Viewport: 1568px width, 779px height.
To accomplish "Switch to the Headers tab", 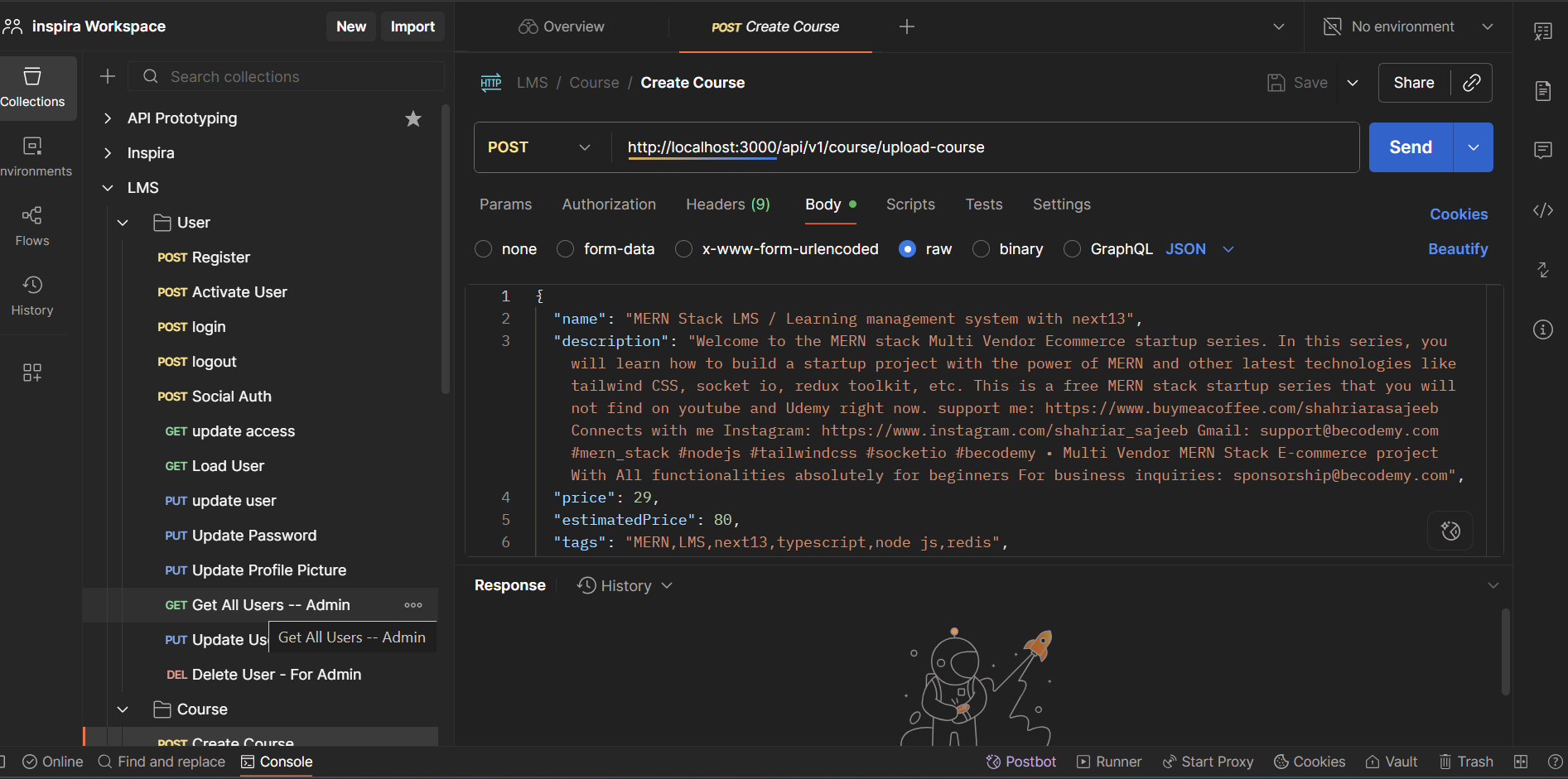I will (727, 204).
